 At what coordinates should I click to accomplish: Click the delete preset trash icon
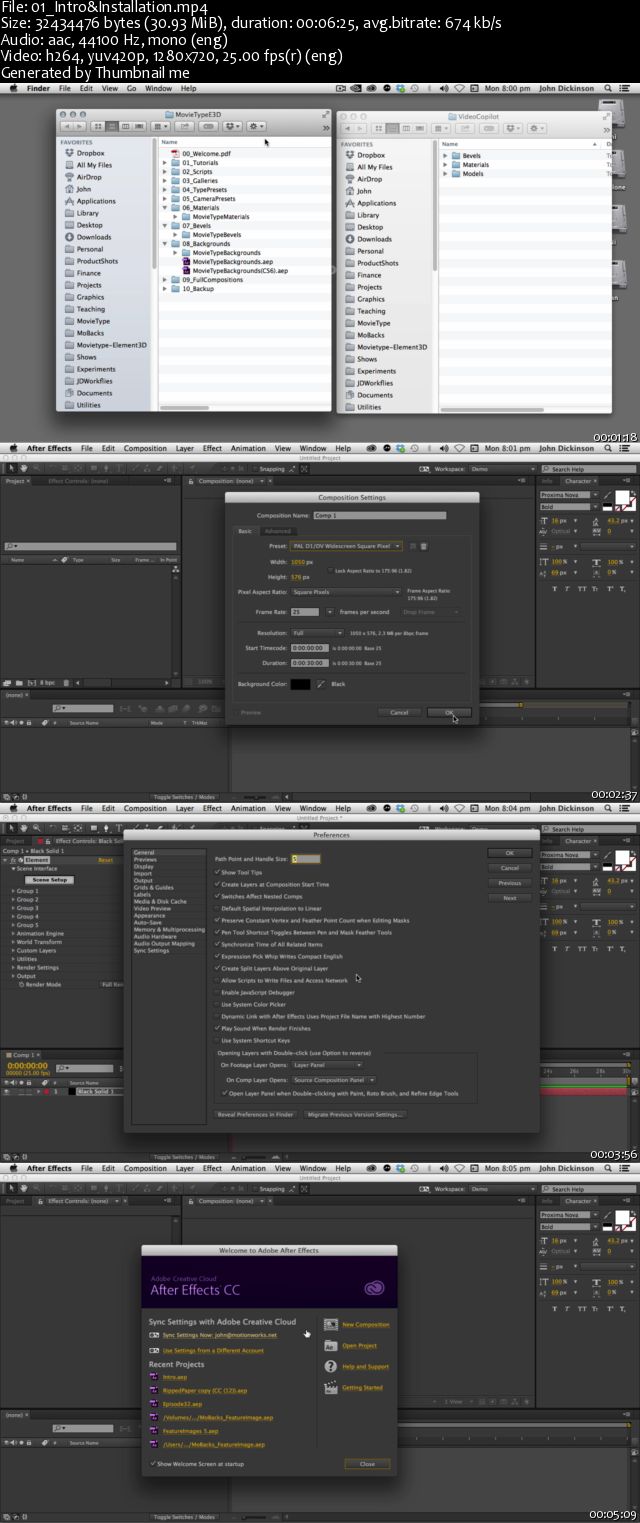[x=424, y=546]
